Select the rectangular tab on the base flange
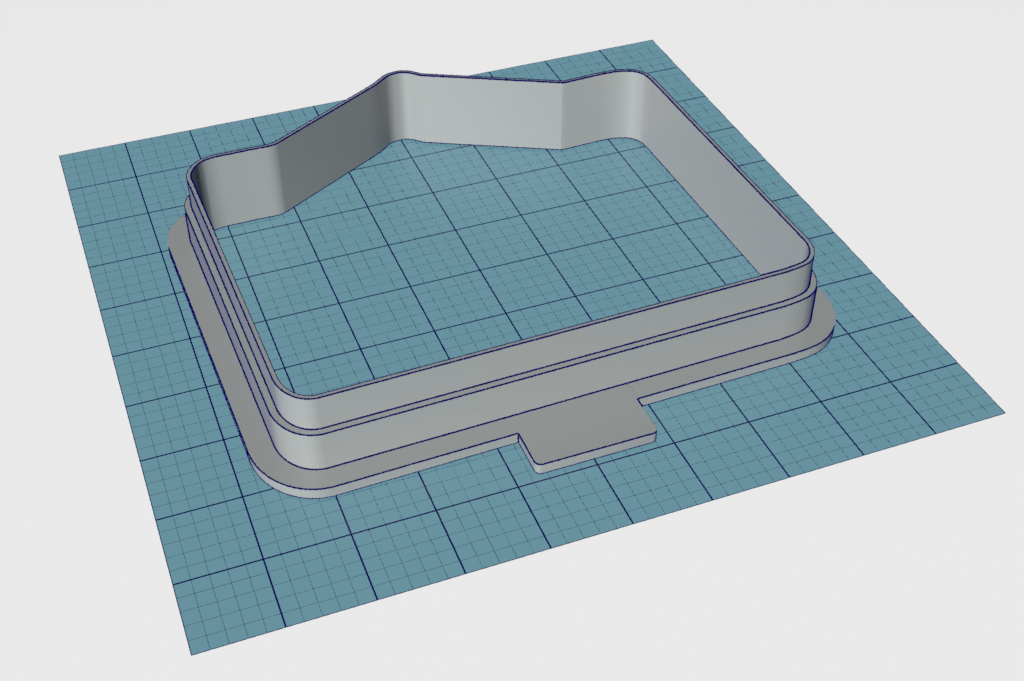The width and height of the screenshot is (1024, 681). point(590,440)
